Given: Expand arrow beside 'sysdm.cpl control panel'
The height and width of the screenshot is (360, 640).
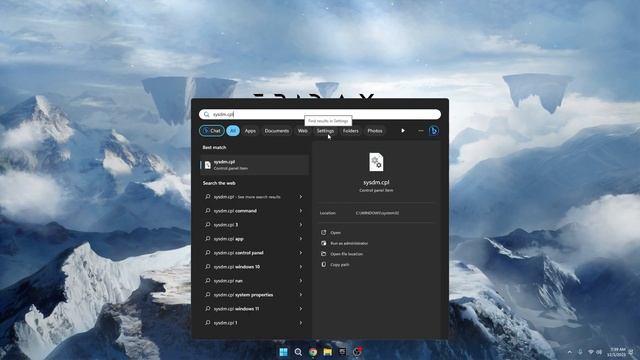Looking at the screenshot, I should pos(301,253).
